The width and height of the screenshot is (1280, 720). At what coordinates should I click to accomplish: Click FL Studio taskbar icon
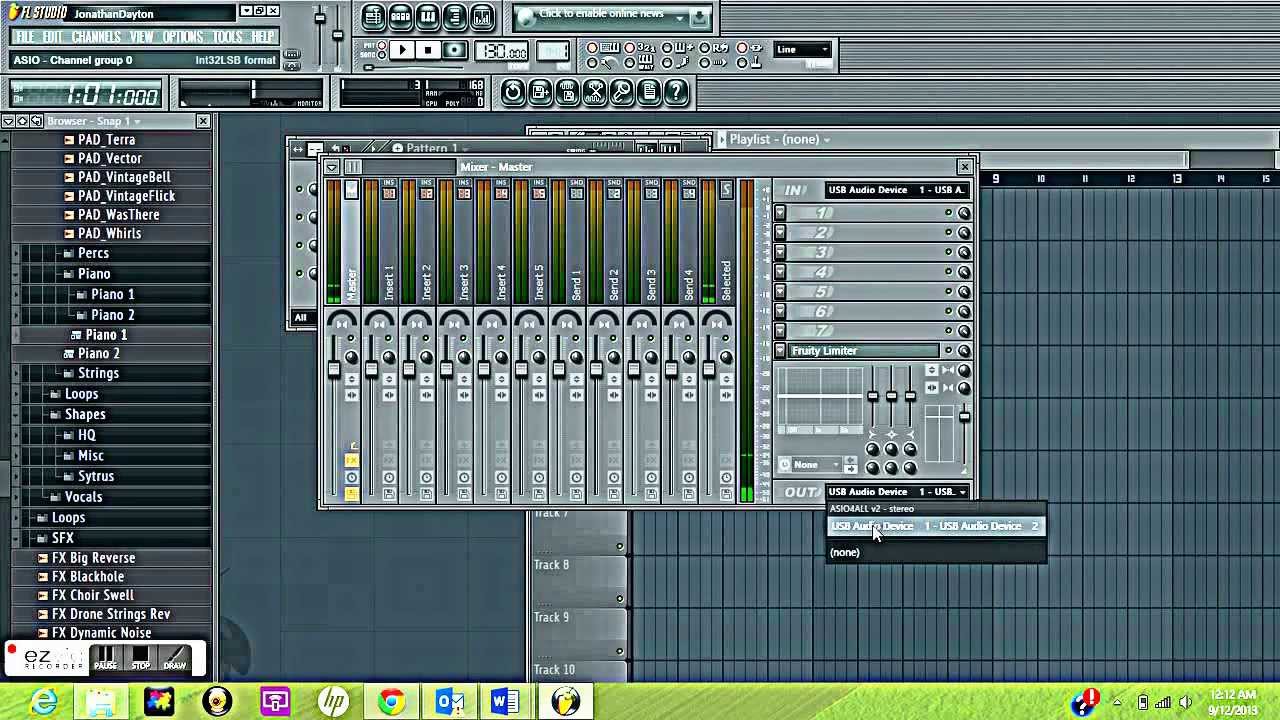coord(565,701)
